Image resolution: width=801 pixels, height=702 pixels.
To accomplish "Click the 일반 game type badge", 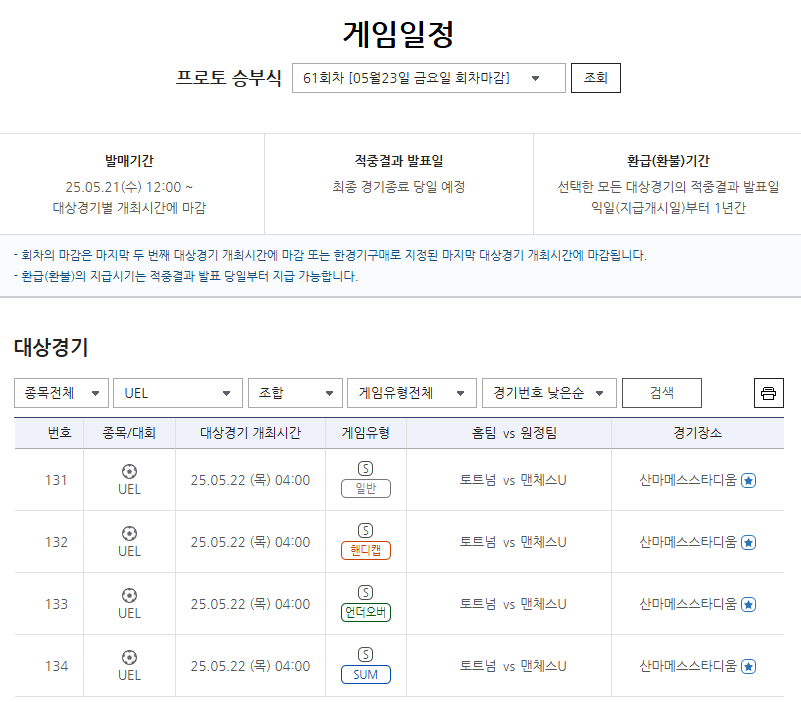I will (x=365, y=489).
